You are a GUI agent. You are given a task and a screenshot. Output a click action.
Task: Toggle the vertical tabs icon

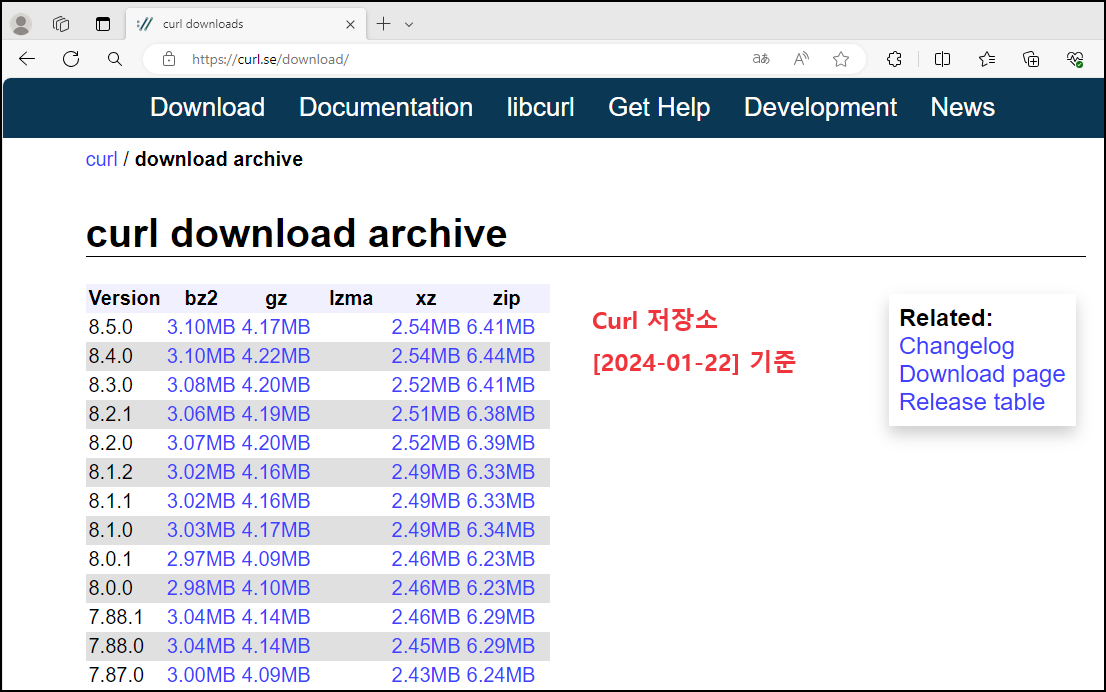[103, 24]
